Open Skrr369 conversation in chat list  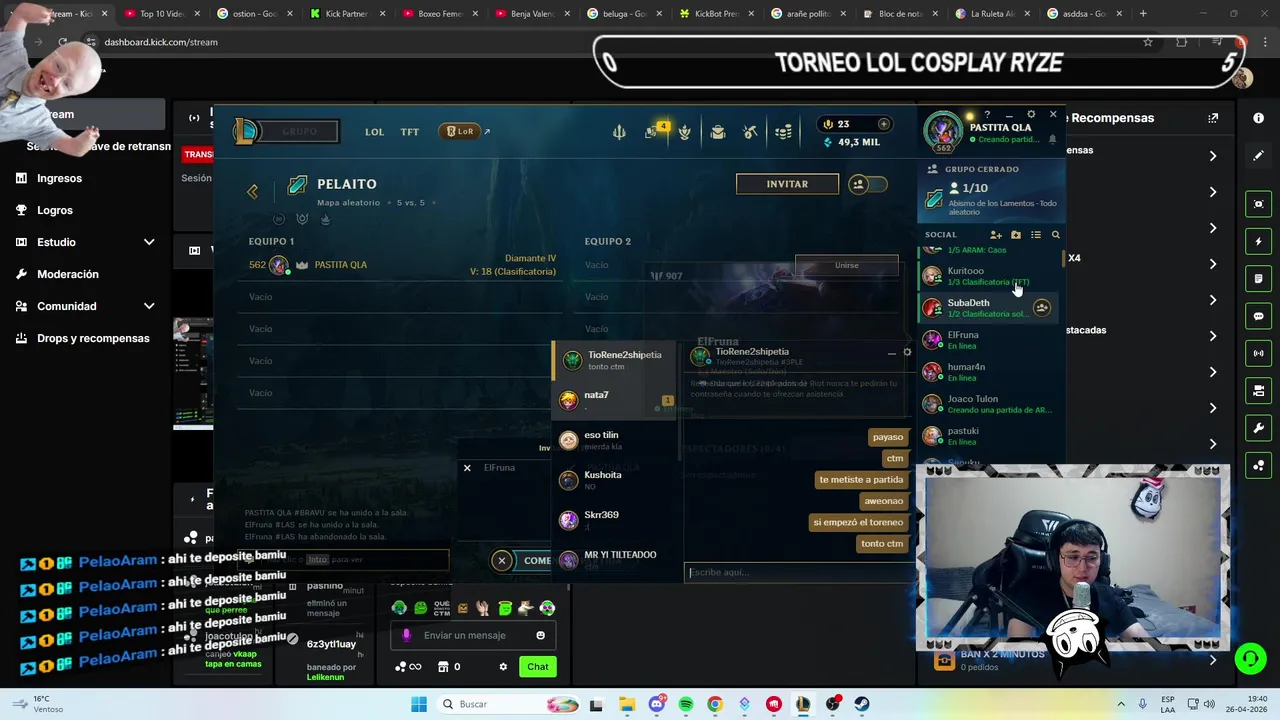[615, 520]
